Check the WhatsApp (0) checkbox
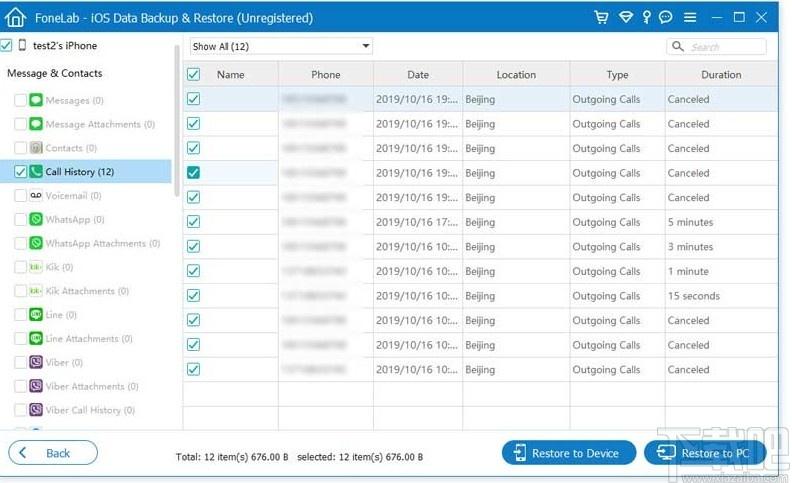Viewport: 792px width, 483px height. click(x=20, y=219)
